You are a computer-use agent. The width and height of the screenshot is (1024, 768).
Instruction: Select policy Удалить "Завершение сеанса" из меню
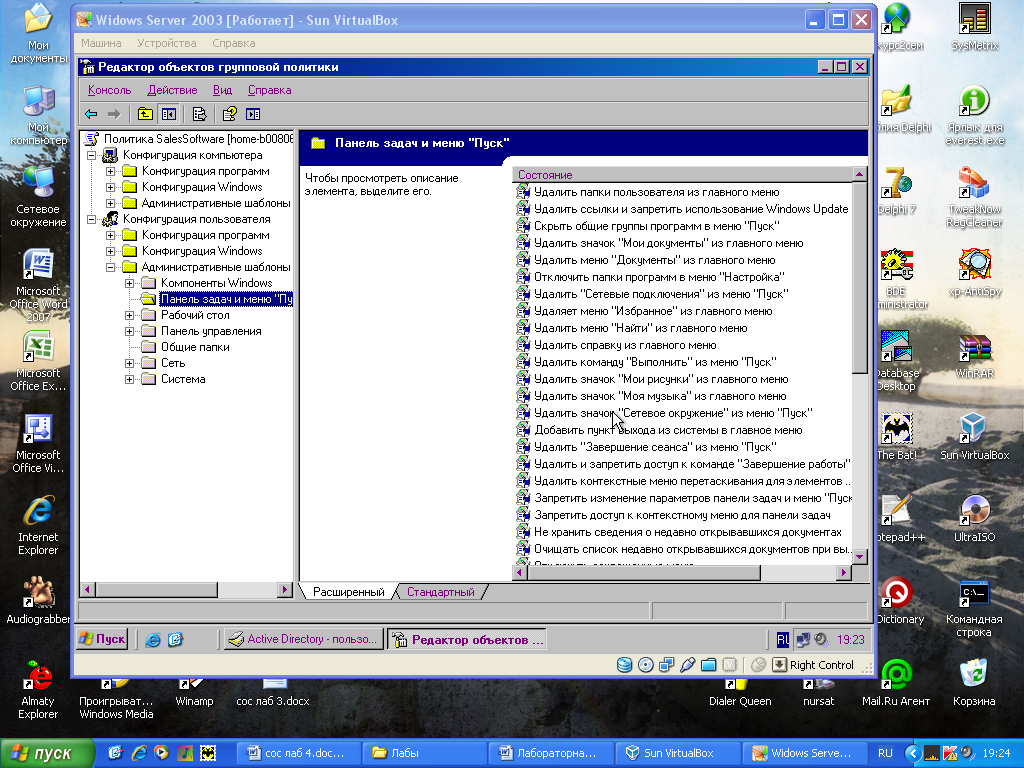point(655,447)
